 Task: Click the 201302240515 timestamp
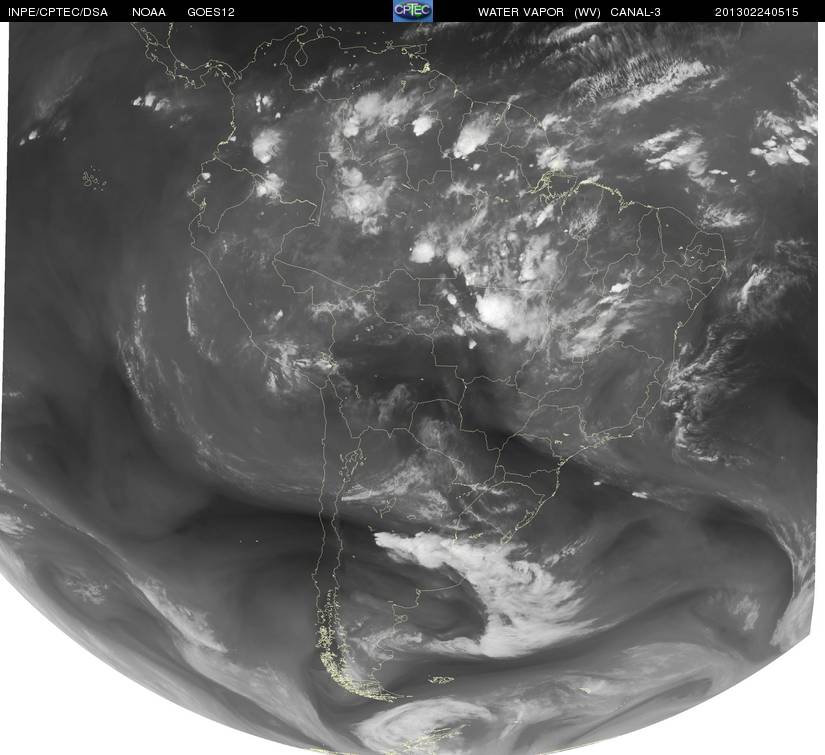757,12
